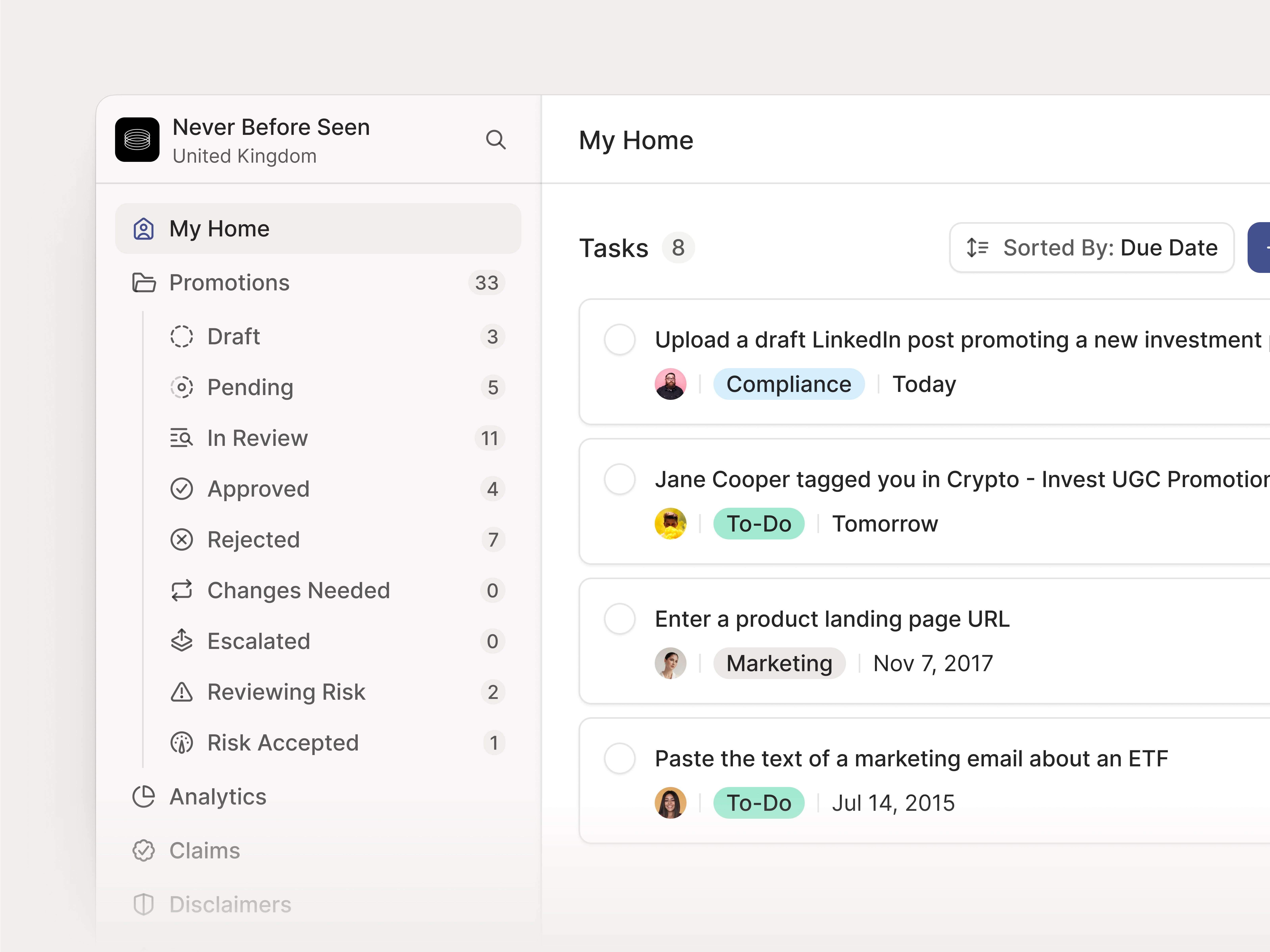Click the Disclaimers shield icon
Image resolution: width=1270 pixels, height=952 pixels.
point(143,904)
